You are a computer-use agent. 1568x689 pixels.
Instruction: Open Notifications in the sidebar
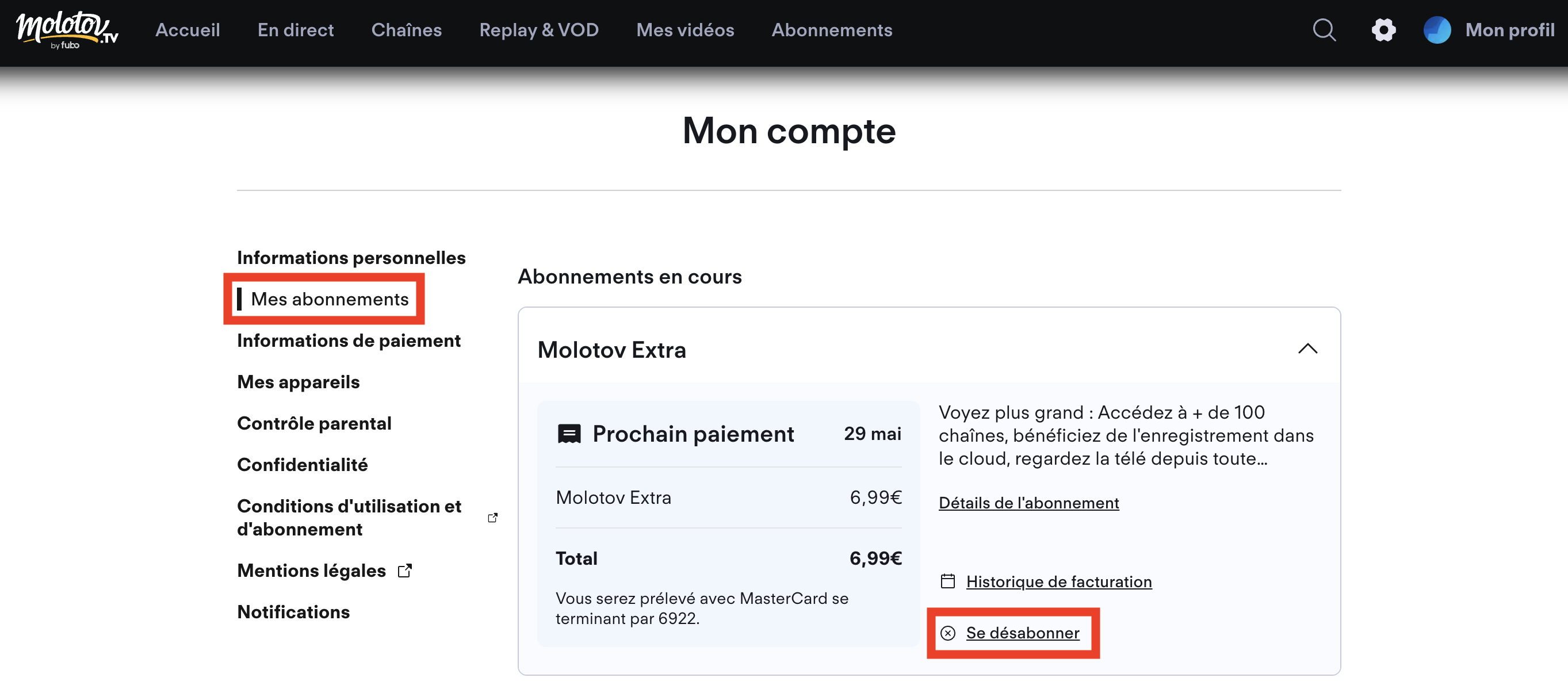tap(293, 613)
